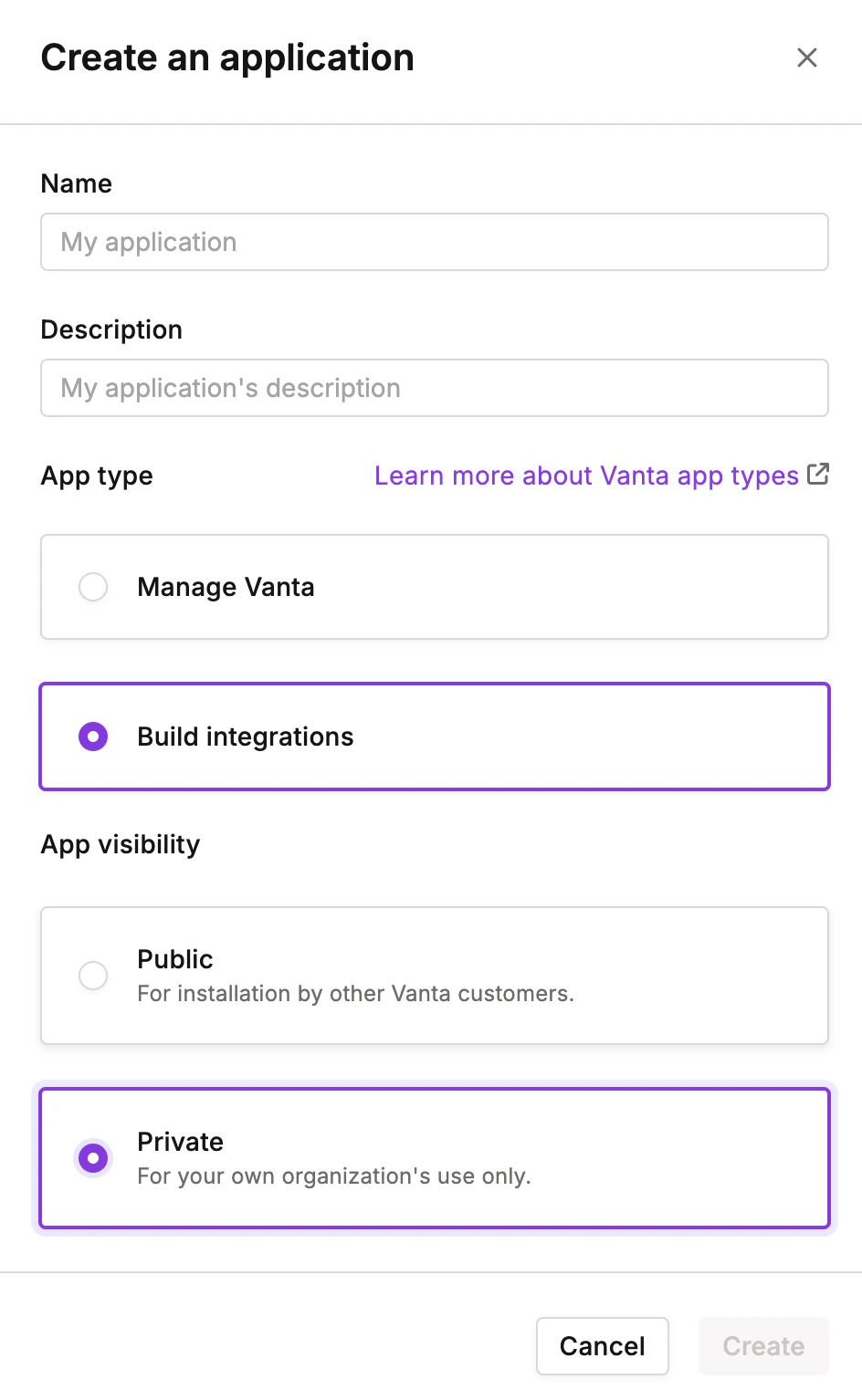The image size is (862, 1400).
Task: Click the App visibility section heading
Action: tap(120, 844)
